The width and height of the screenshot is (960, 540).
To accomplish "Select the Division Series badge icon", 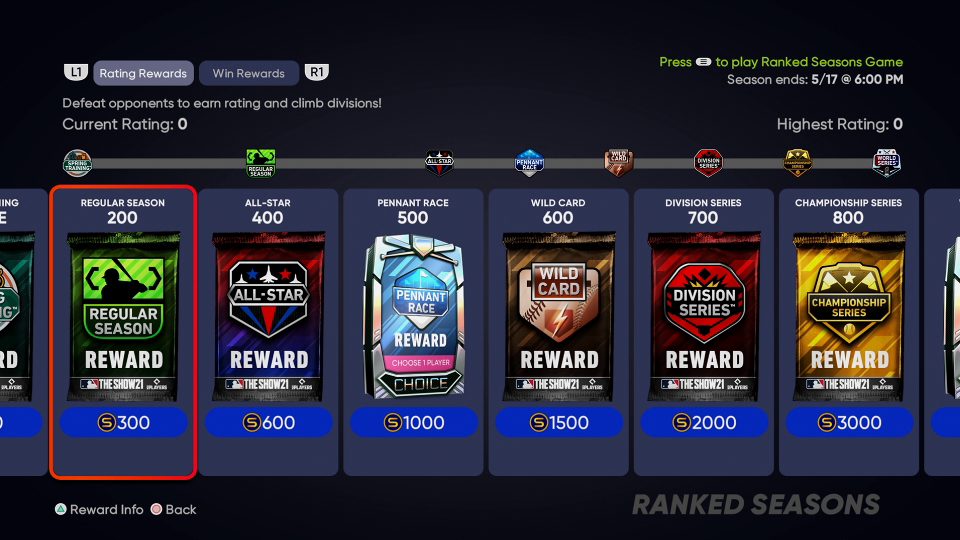I will tap(708, 163).
